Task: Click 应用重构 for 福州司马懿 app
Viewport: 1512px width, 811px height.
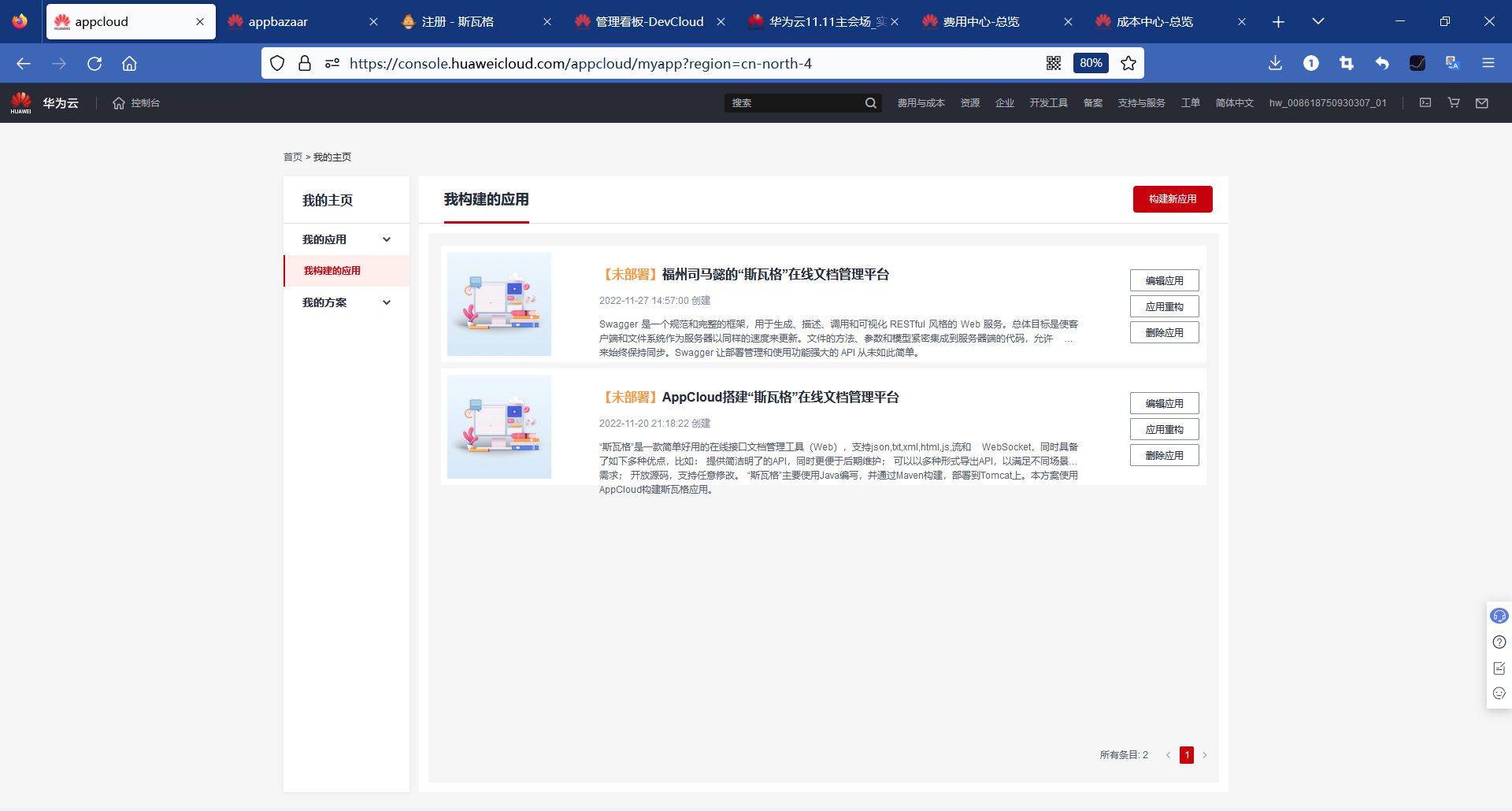Action: coord(1165,306)
